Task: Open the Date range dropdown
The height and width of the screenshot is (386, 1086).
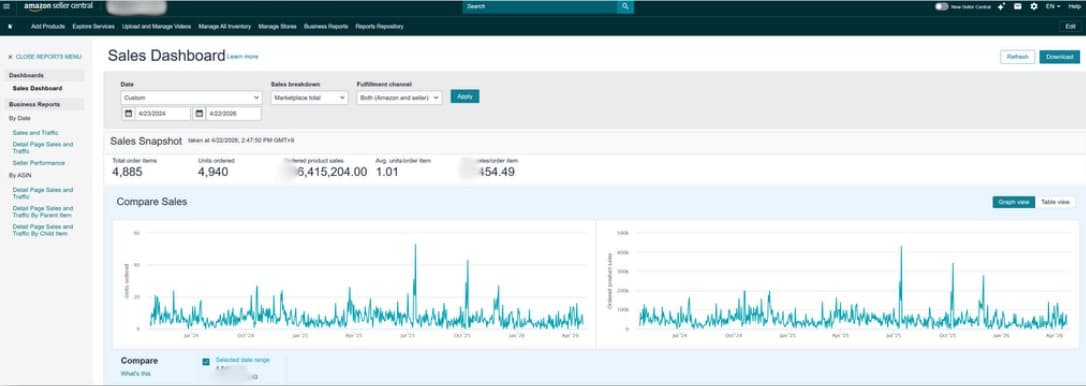Action: click(x=190, y=98)
